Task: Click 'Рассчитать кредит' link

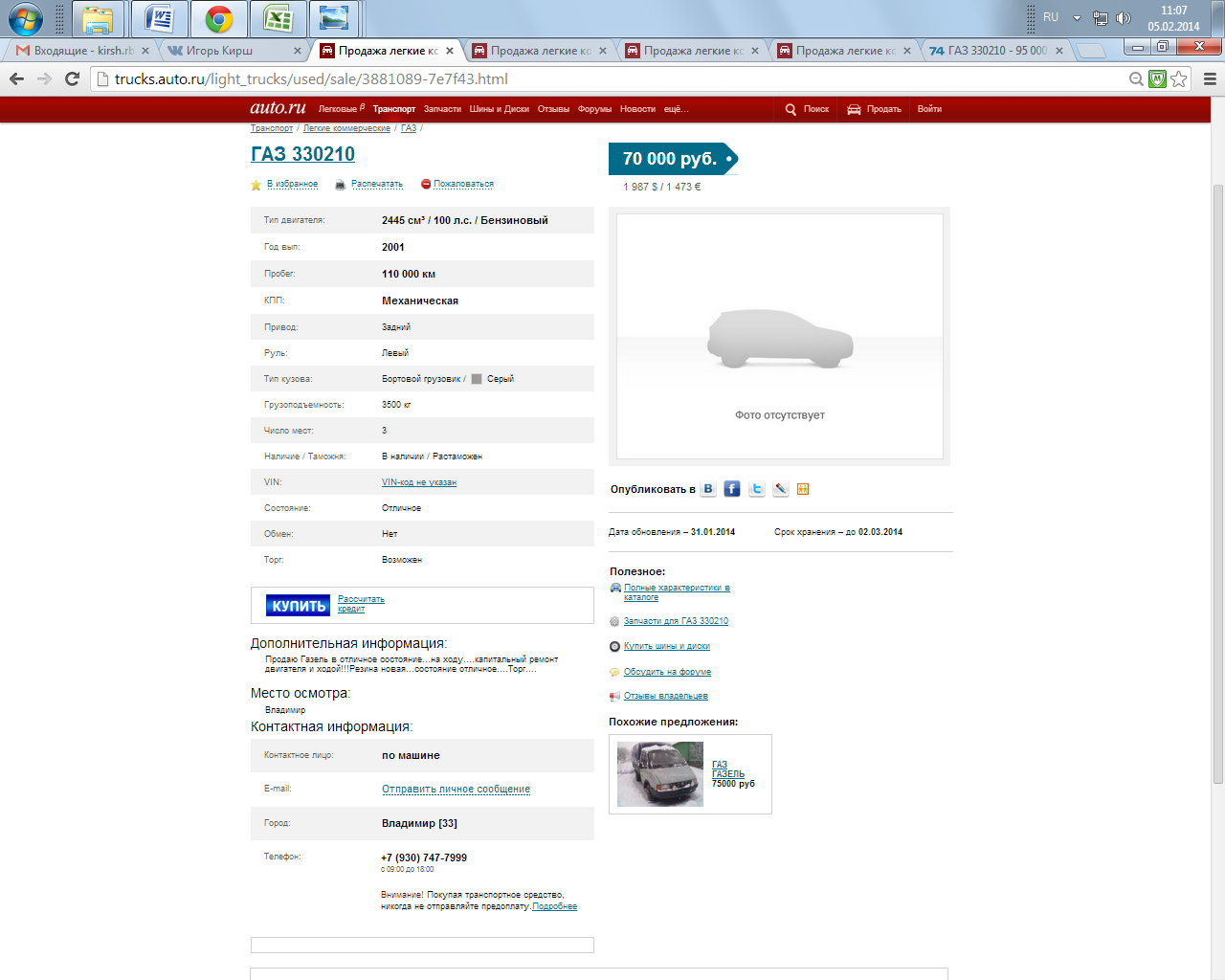Action: tap(361, 604)
